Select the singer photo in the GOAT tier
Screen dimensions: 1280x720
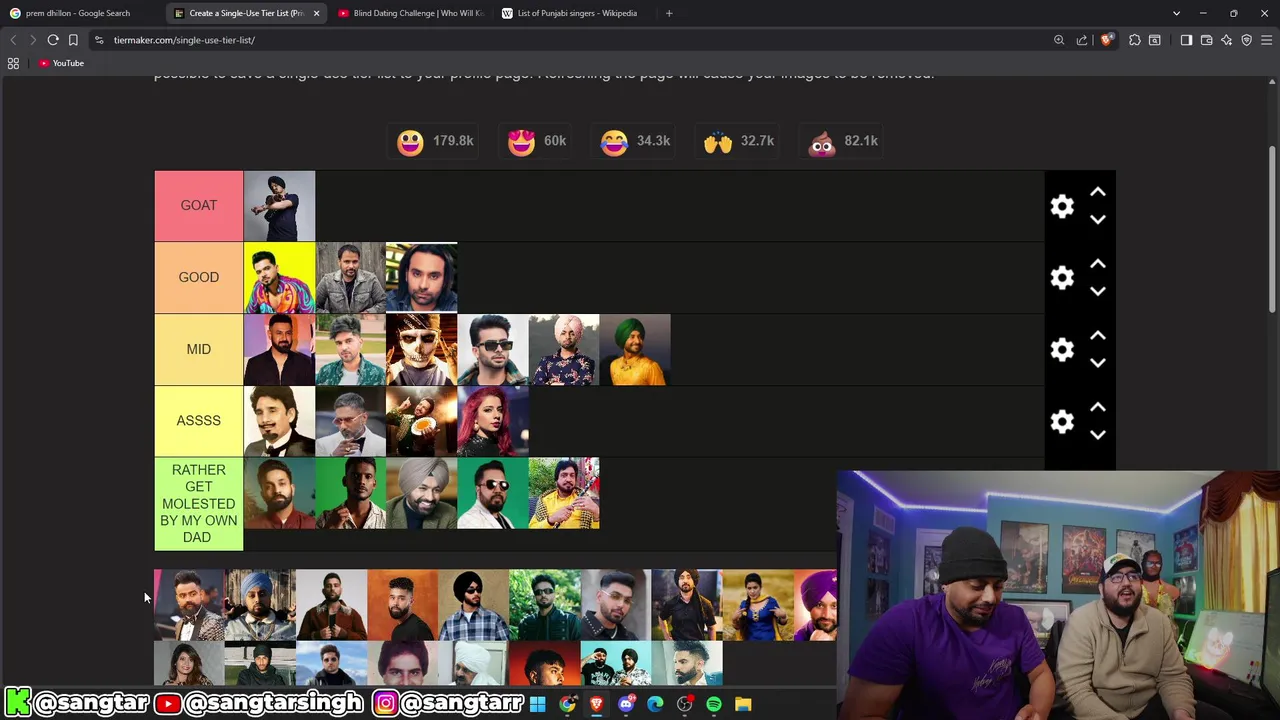point(279,206)
